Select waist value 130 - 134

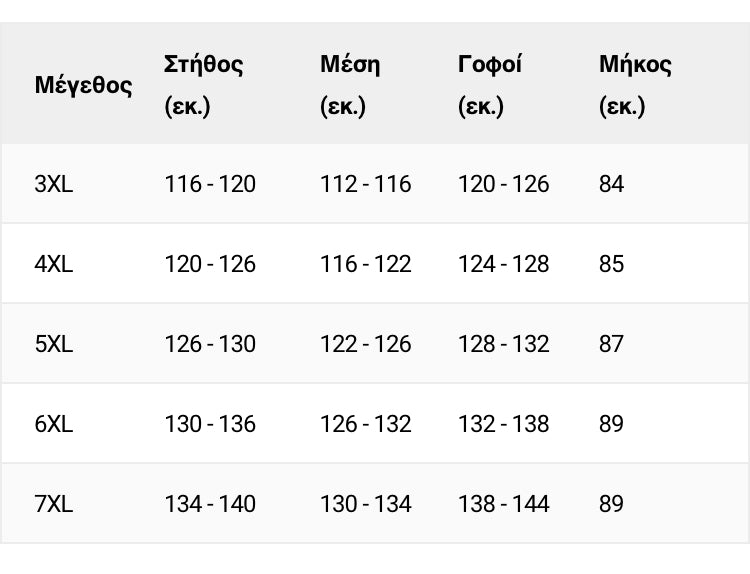pos(365,503)
